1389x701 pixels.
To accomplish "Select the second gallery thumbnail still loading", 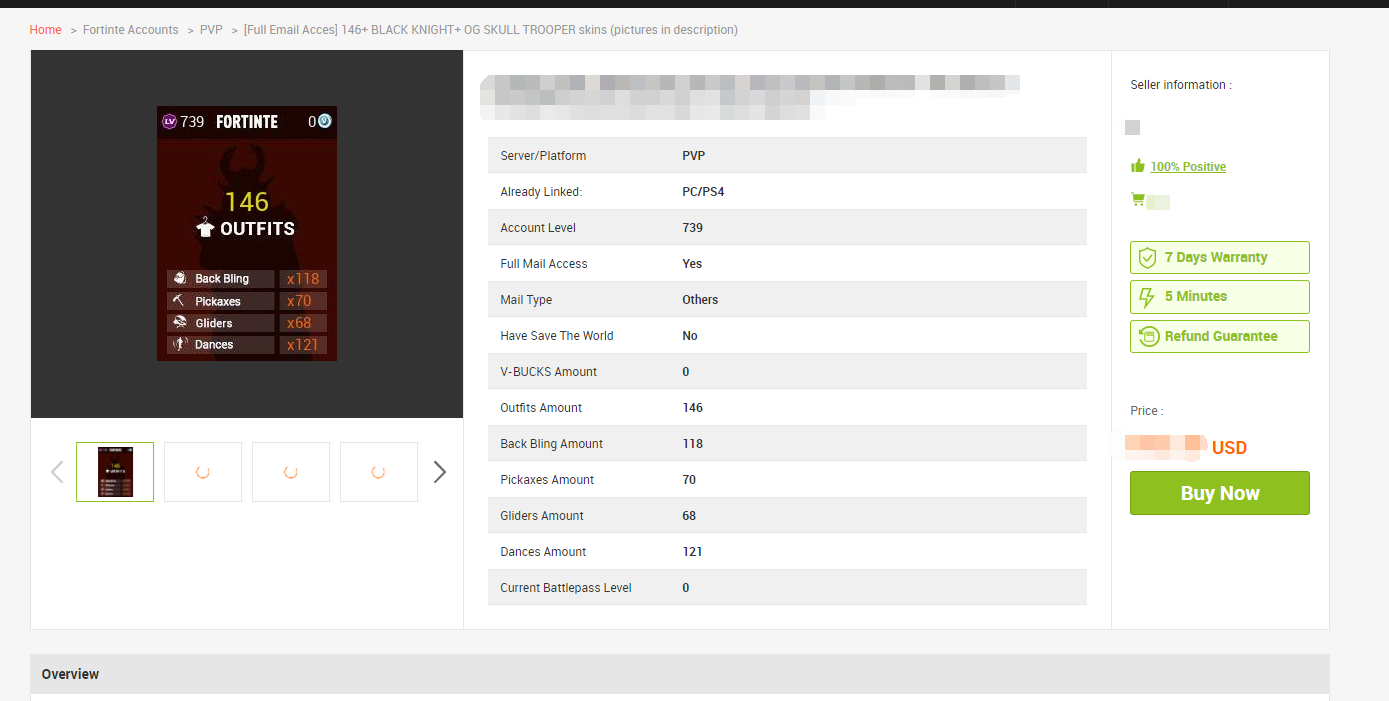I will (x=203, y=472).
